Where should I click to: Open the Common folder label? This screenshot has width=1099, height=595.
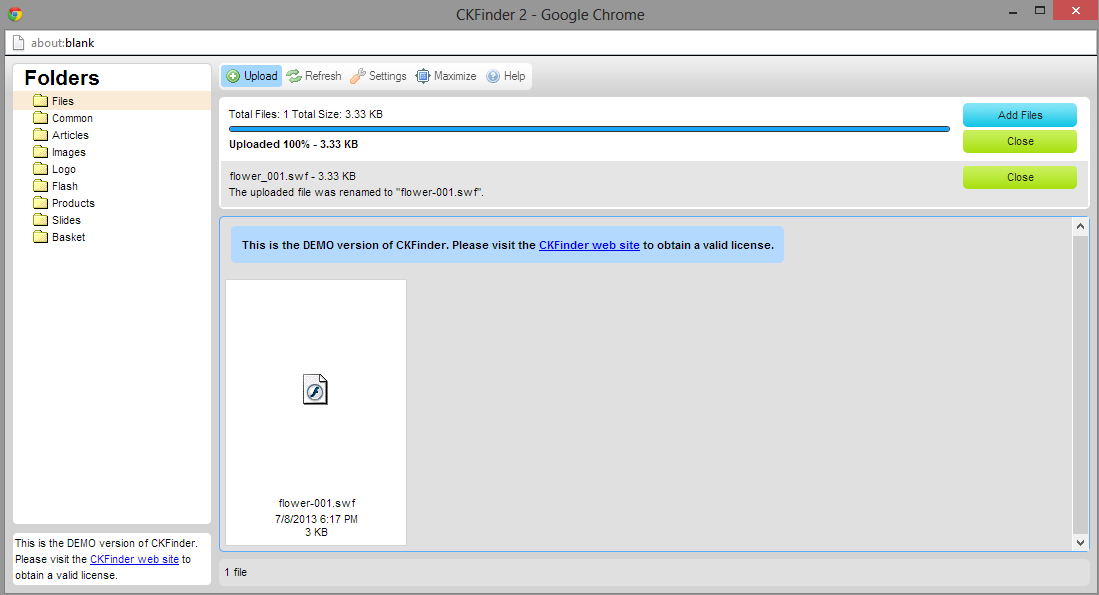point(72,118)
